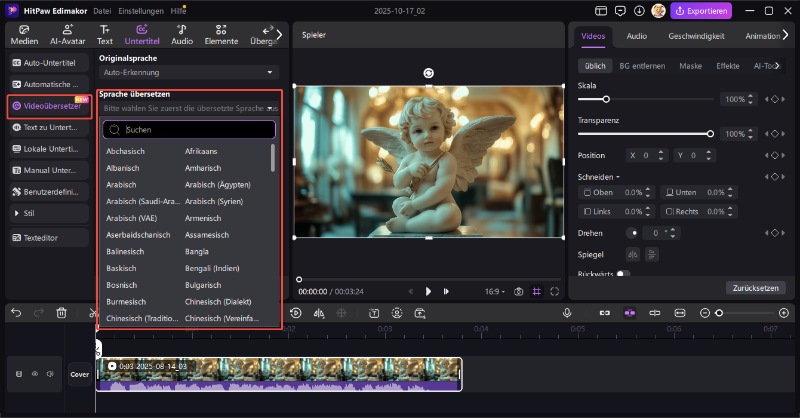
Task: Click the Zurücksetzen button
Action: tap(756, 288)
